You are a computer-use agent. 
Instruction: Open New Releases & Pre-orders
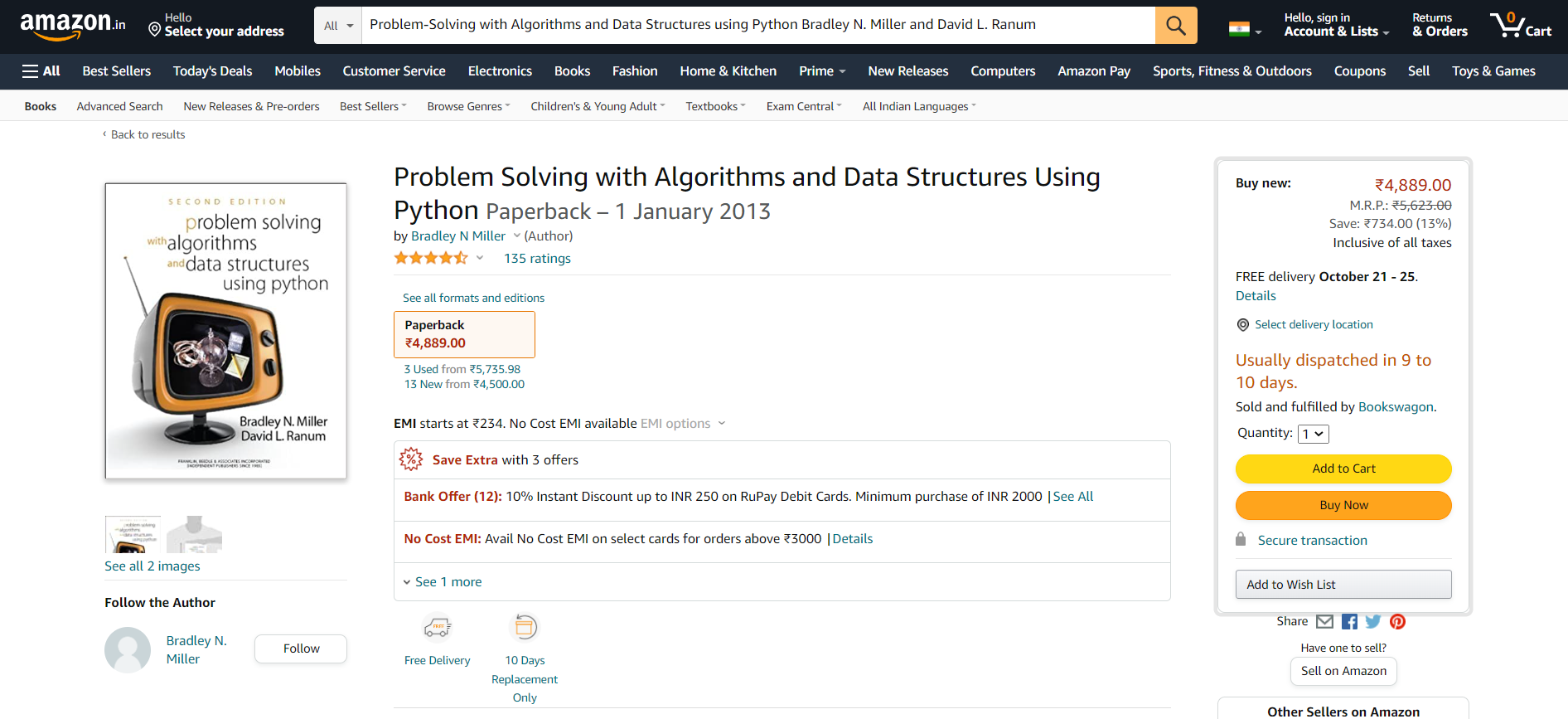point(252,106)
